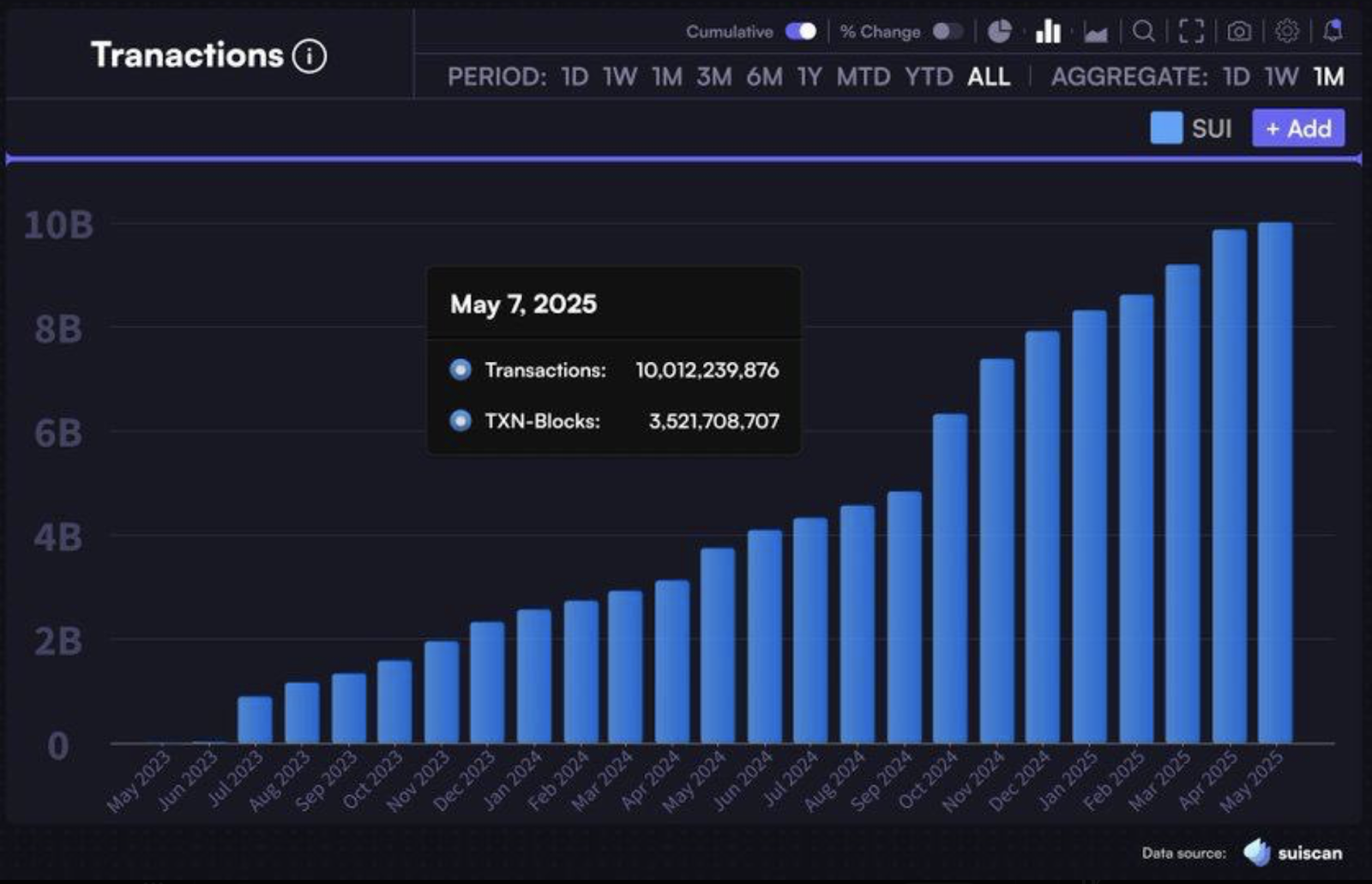Image resolution: width=1372 pixels, height=884 pixels.
Task: Click the magnifier zoom icon
Action: tap(1143, 32)
